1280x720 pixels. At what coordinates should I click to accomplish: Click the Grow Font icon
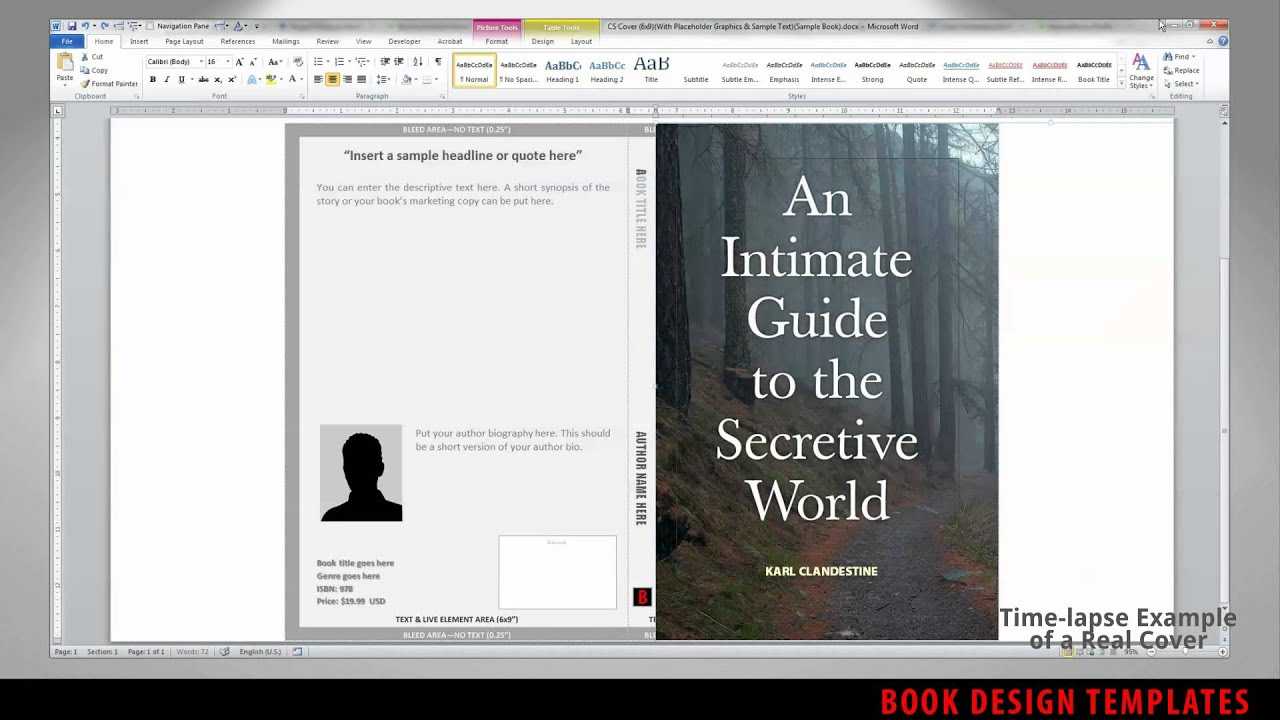[239, 62]
